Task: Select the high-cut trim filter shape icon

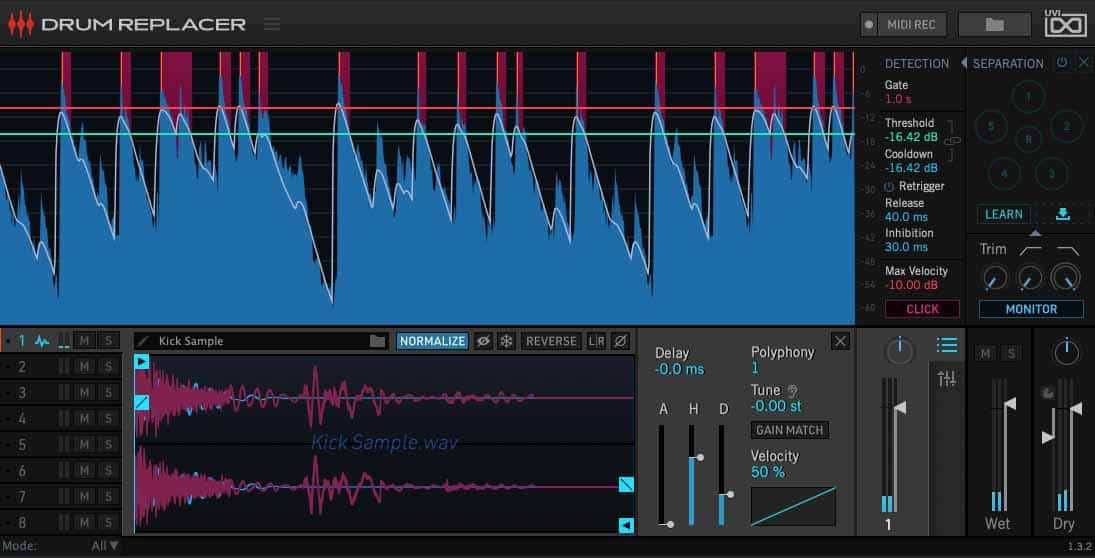Action: click(x=1068, y=250)
